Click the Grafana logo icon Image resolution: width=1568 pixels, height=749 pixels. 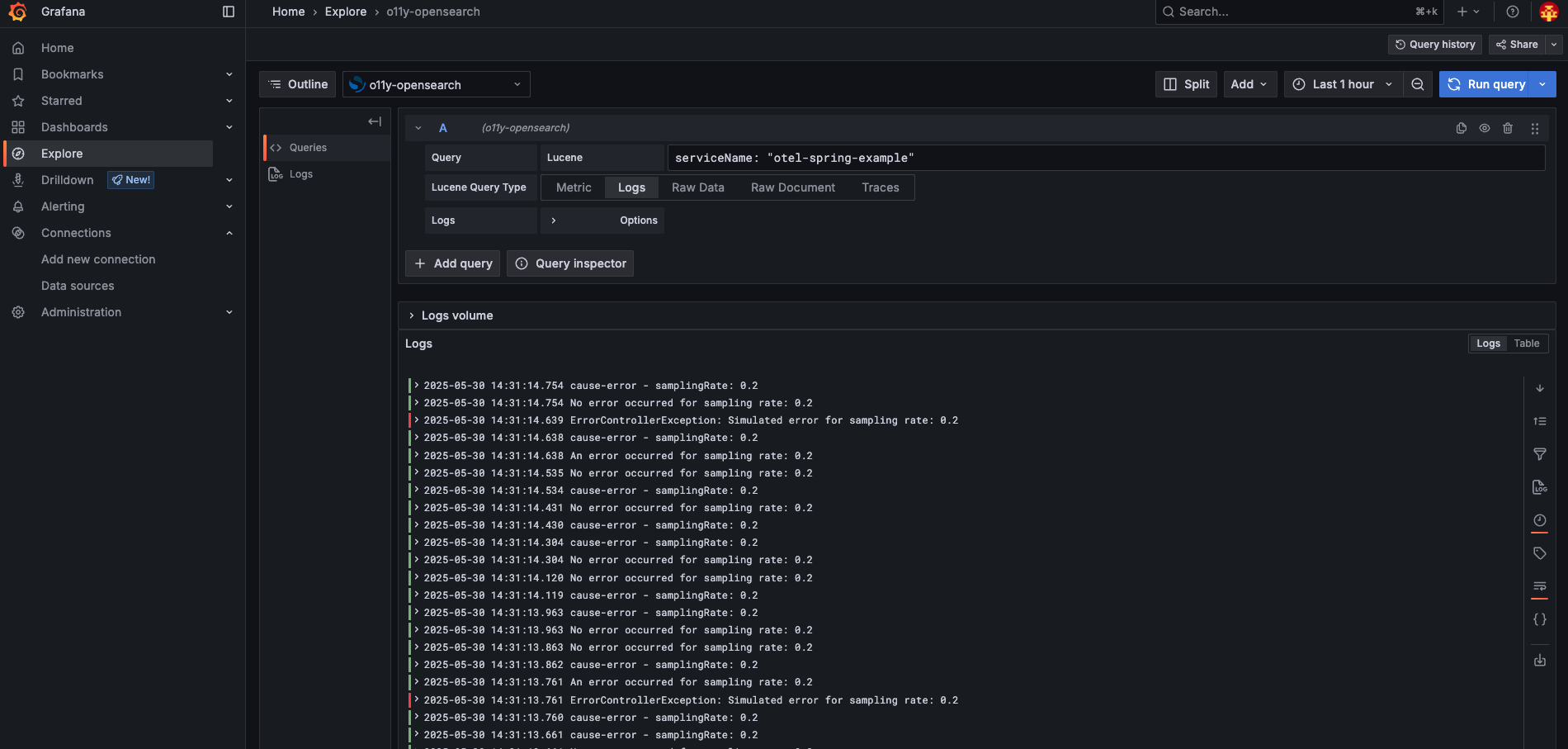17,12
